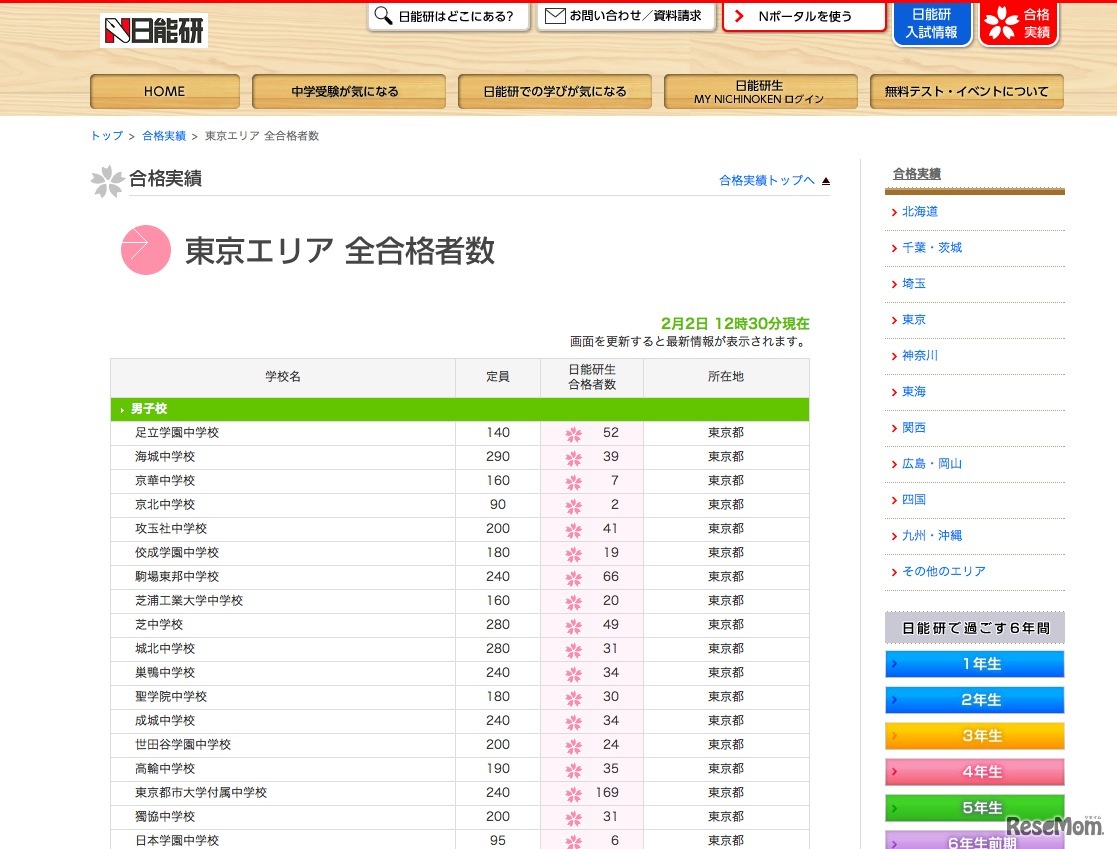Click トップ in the breadcrumb trail
The height and width of the screenshot is (849, 1117).
click(105, 135)
